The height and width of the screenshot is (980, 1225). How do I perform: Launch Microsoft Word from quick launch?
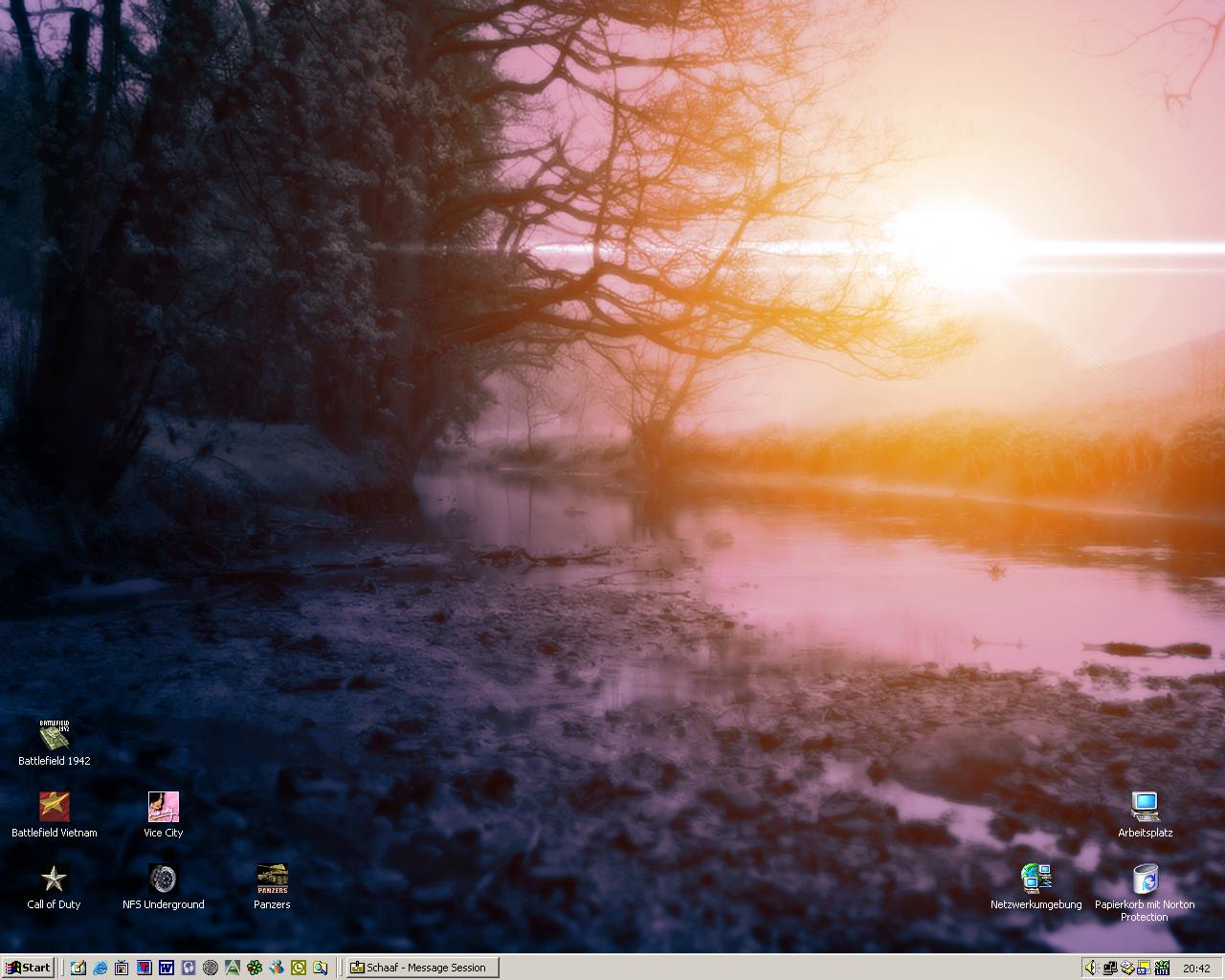(167, 968)
